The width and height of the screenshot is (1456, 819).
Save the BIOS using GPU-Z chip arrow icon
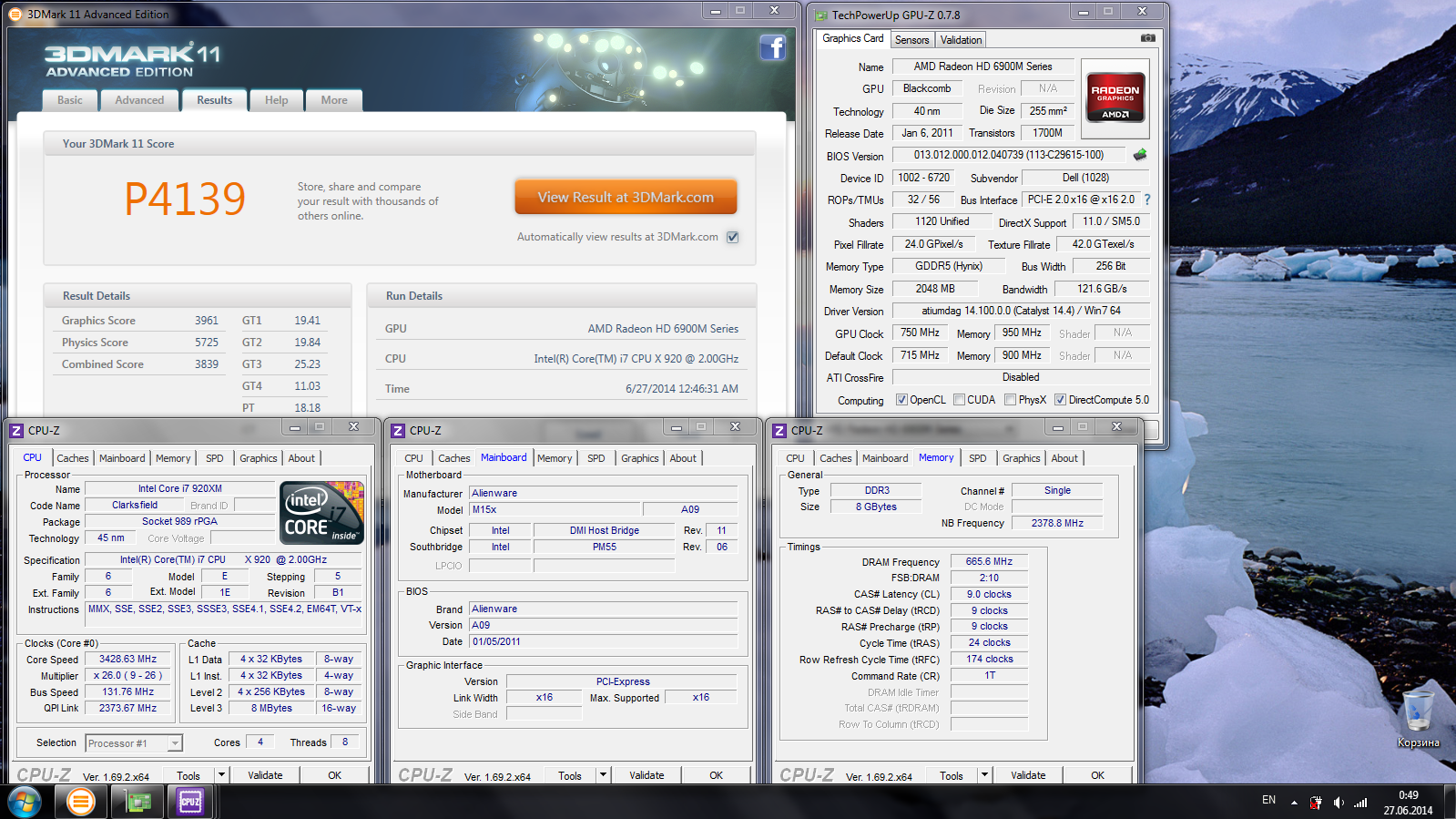[1139, 155]
